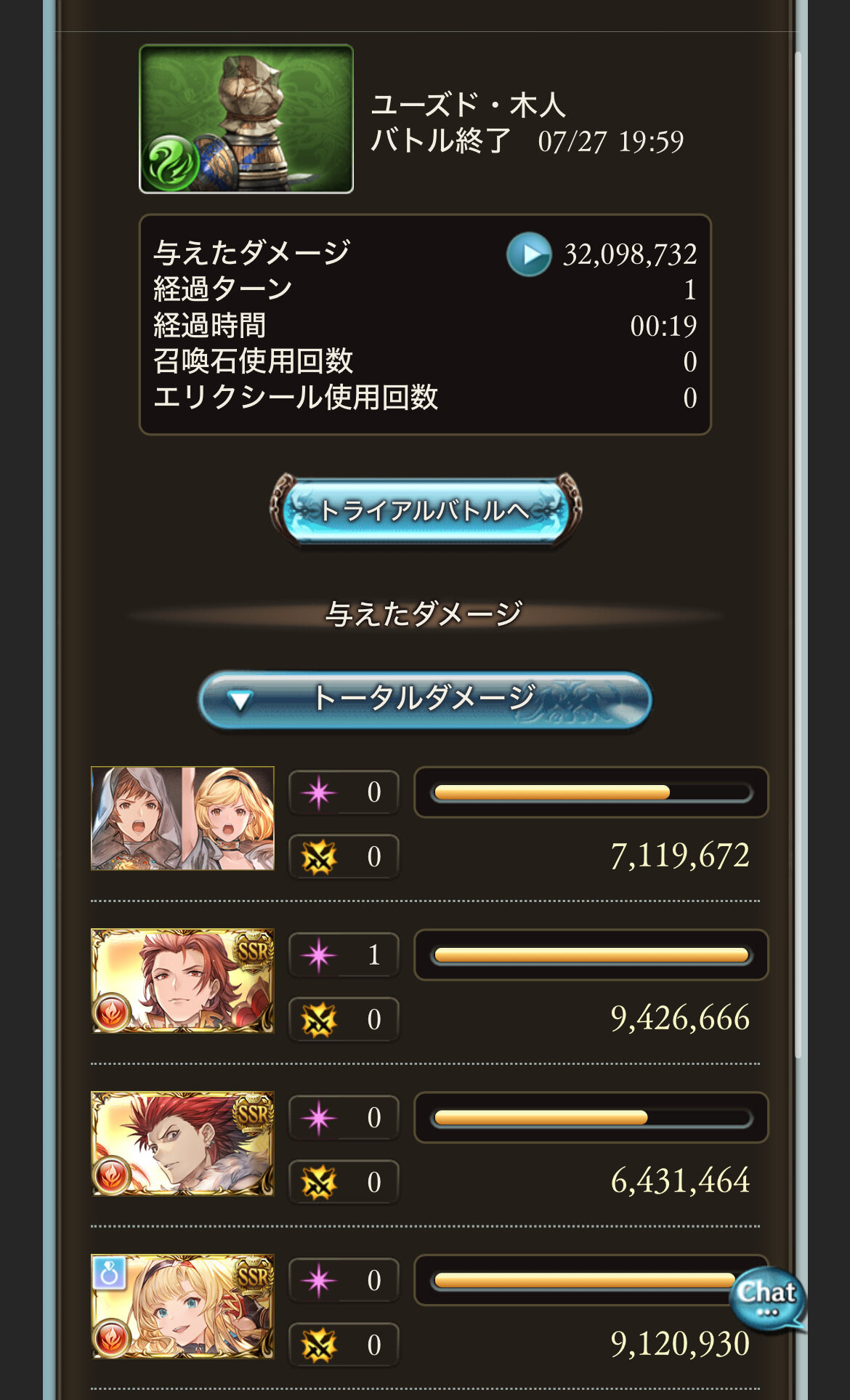Image resolution: width=850 pixels, height=1400 pixels.
Task: Open the トータルダメージ dropdown
Action: 425,699
